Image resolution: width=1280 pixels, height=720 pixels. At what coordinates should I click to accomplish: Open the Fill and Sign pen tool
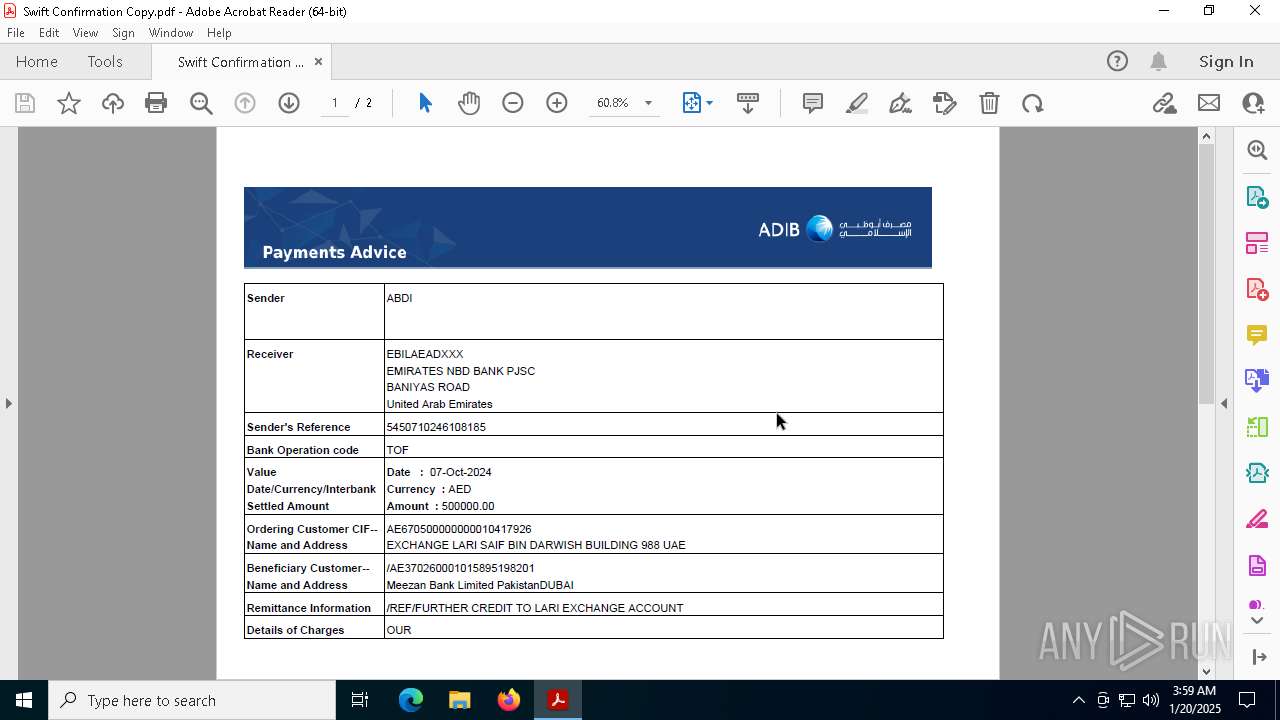tap(900, 103)
